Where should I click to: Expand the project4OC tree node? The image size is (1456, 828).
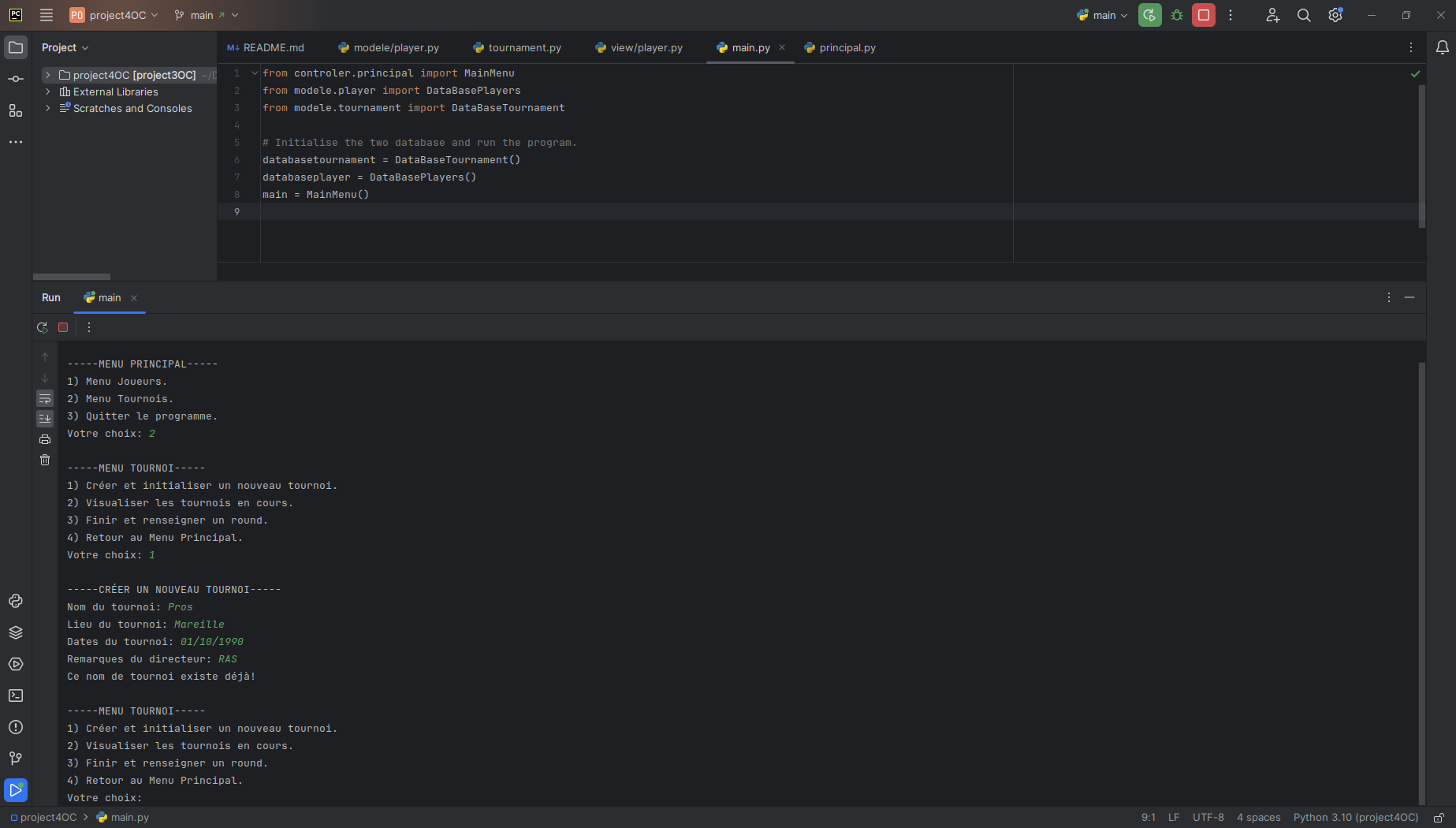(48, 75)
